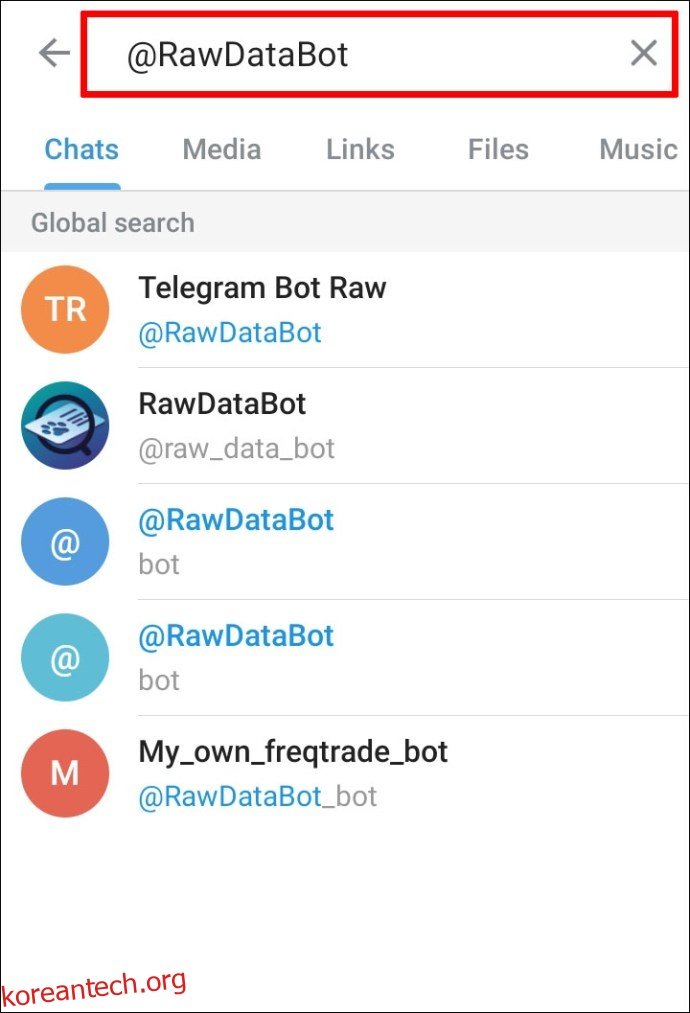The height and width of the screenshot is (1013, 690).
Task: Tap the red M avatar
Action: coord(65,773)
